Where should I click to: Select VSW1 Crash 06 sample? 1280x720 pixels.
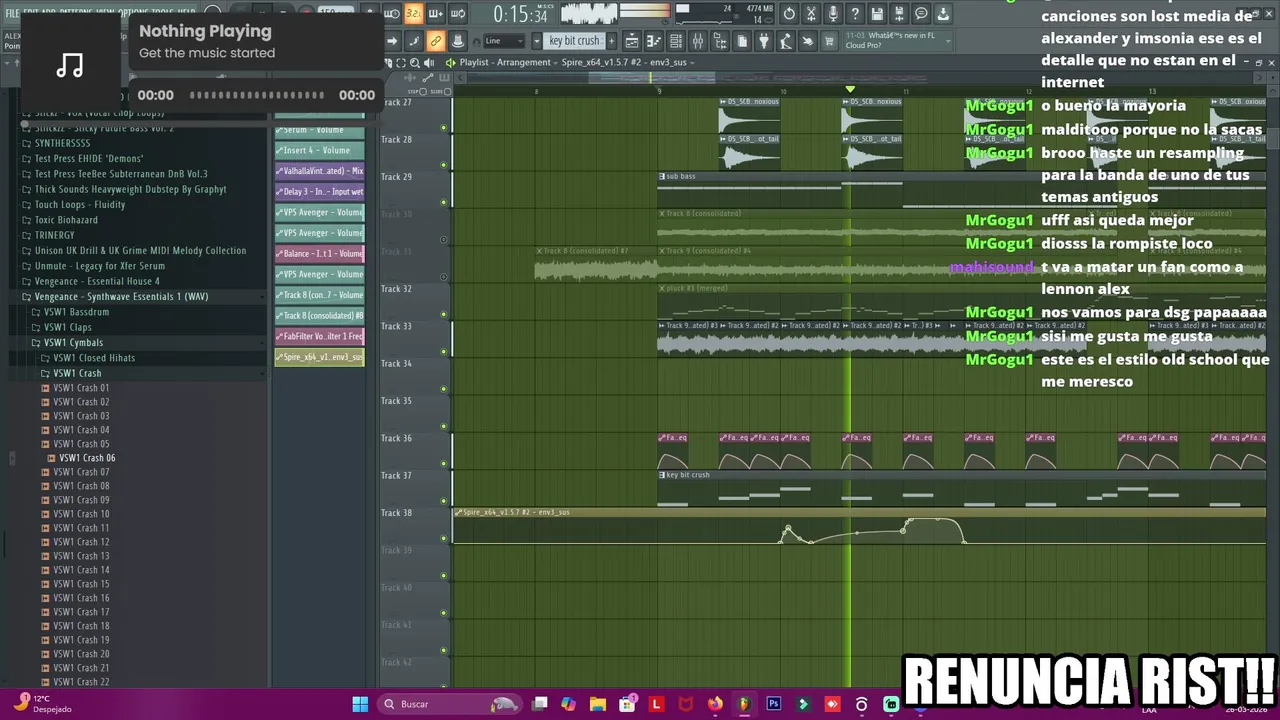(x=87, y=458)
